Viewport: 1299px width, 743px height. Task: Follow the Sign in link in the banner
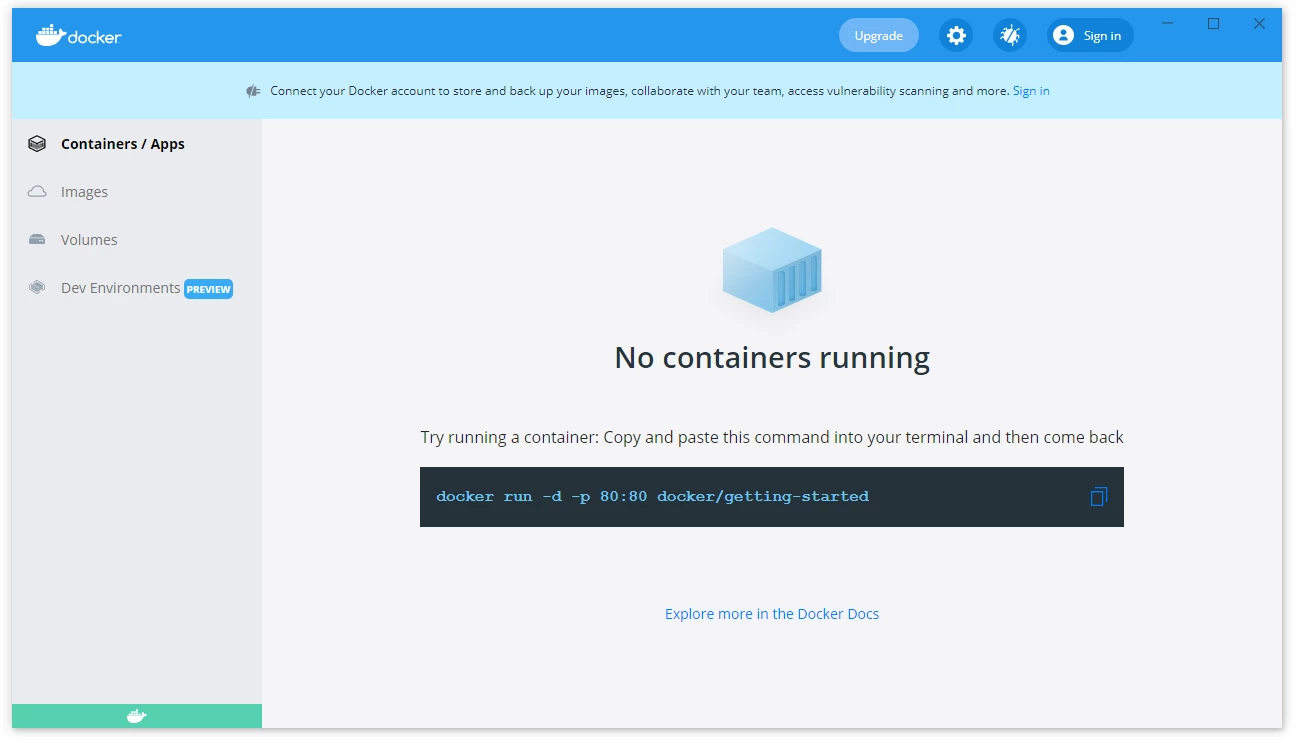click(1030, 91)
